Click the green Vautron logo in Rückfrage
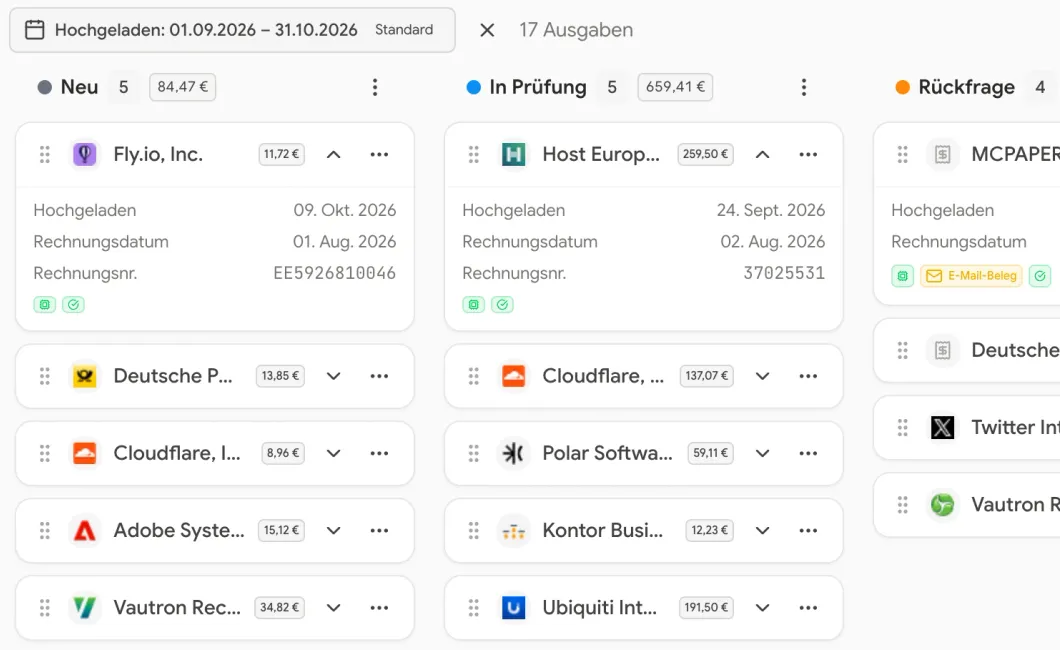 tap(942, 505)
